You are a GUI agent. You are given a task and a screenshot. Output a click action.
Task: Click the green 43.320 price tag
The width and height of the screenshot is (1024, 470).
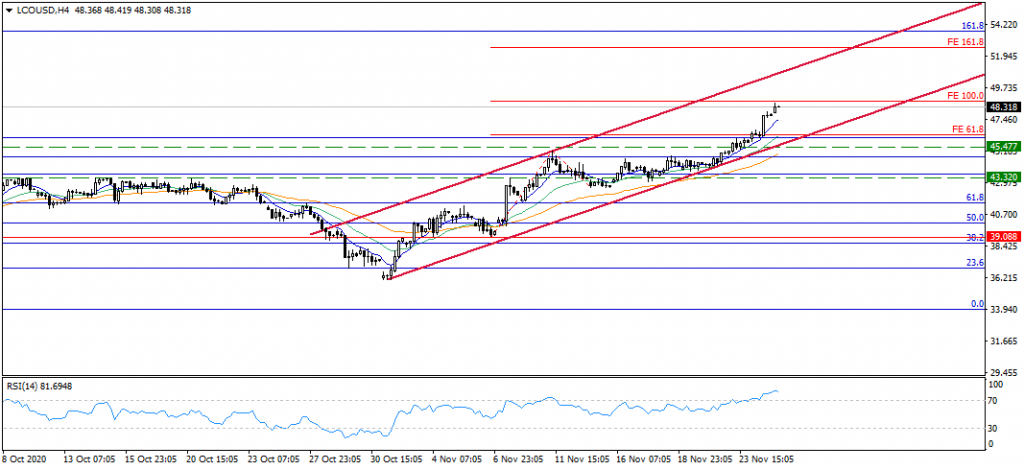tap(1003, 177)
